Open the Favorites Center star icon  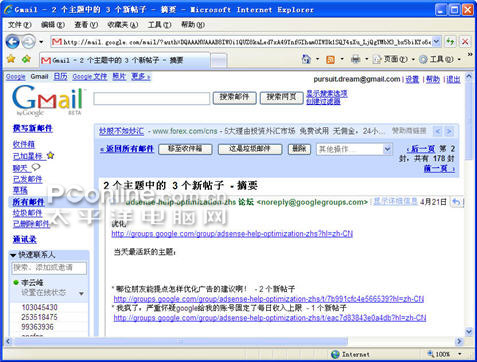coord(11,59)
